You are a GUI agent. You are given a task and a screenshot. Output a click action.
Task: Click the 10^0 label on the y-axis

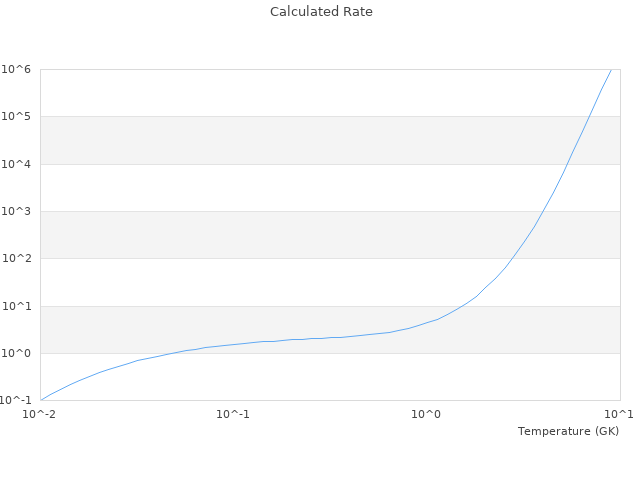[17, 354]
